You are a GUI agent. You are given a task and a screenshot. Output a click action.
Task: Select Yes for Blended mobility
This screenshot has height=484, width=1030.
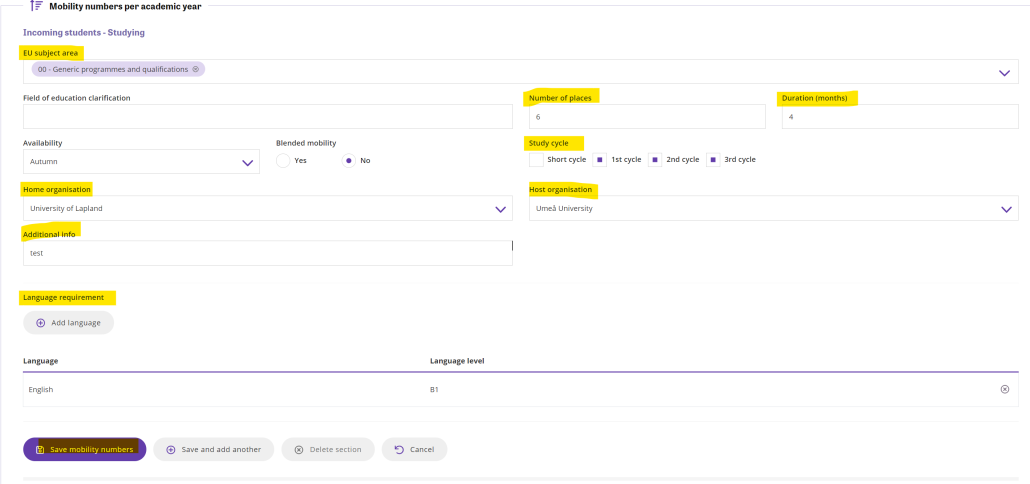tap(283, 160)
